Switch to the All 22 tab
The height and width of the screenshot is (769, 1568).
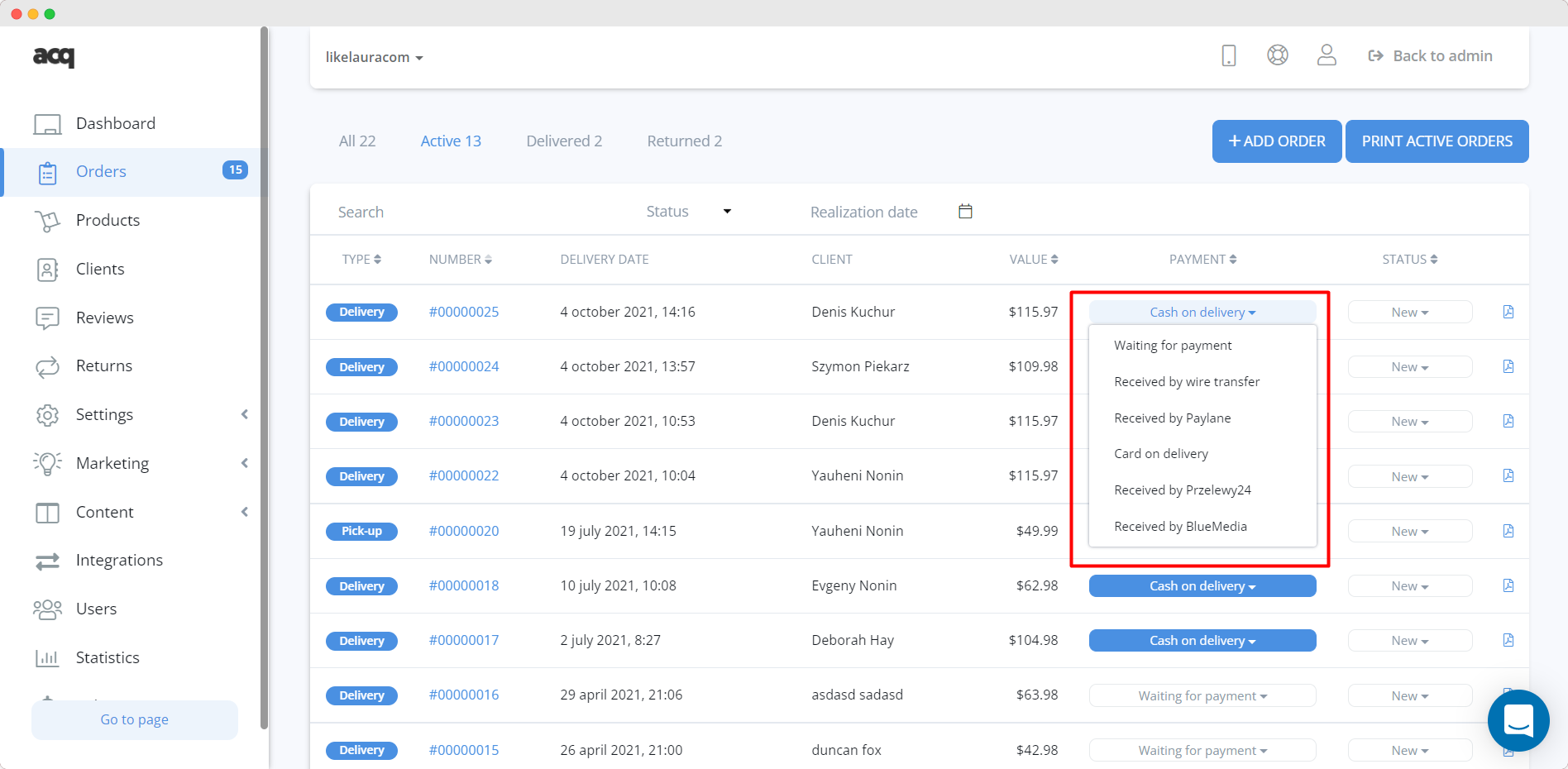(x=357, y=141)
